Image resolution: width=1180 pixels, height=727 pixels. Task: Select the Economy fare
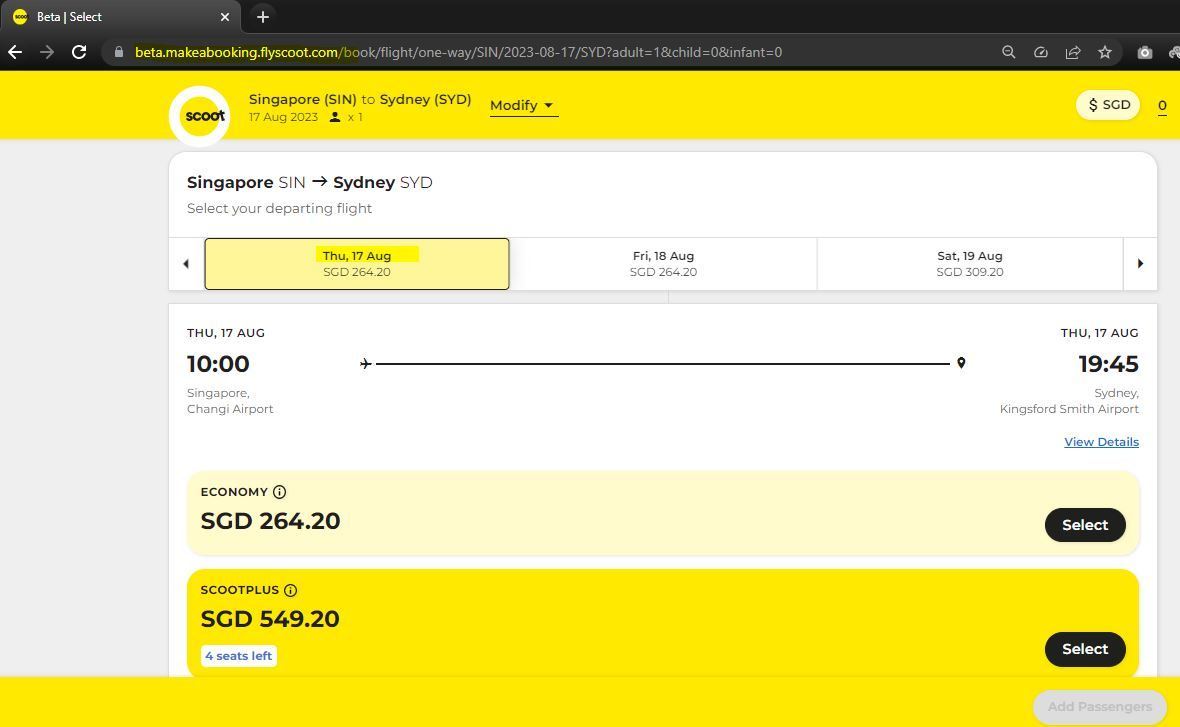1084,524
